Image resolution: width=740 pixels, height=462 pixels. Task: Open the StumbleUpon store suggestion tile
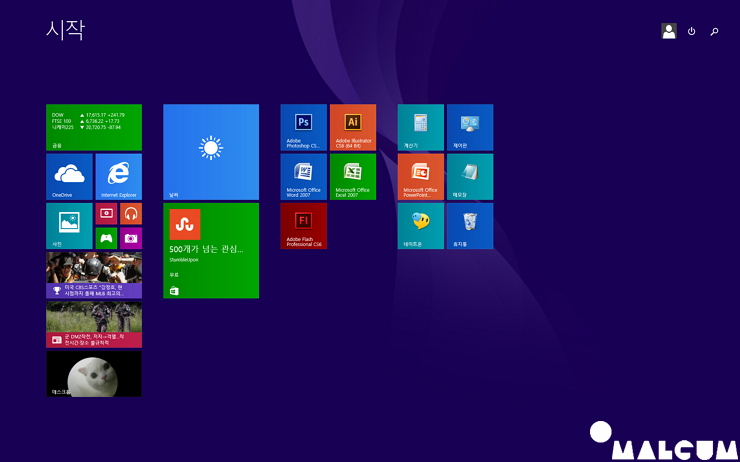point(211,251)
